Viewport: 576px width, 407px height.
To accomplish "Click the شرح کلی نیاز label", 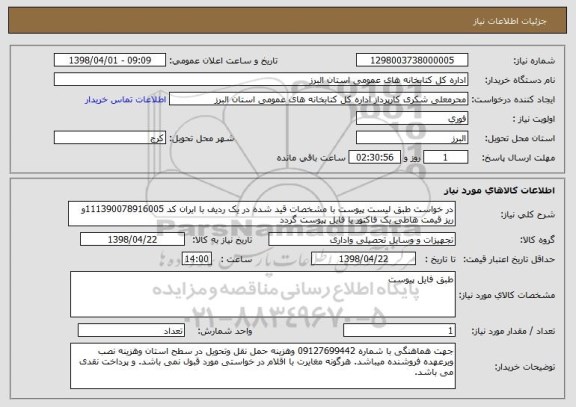I will coord(528,214).
